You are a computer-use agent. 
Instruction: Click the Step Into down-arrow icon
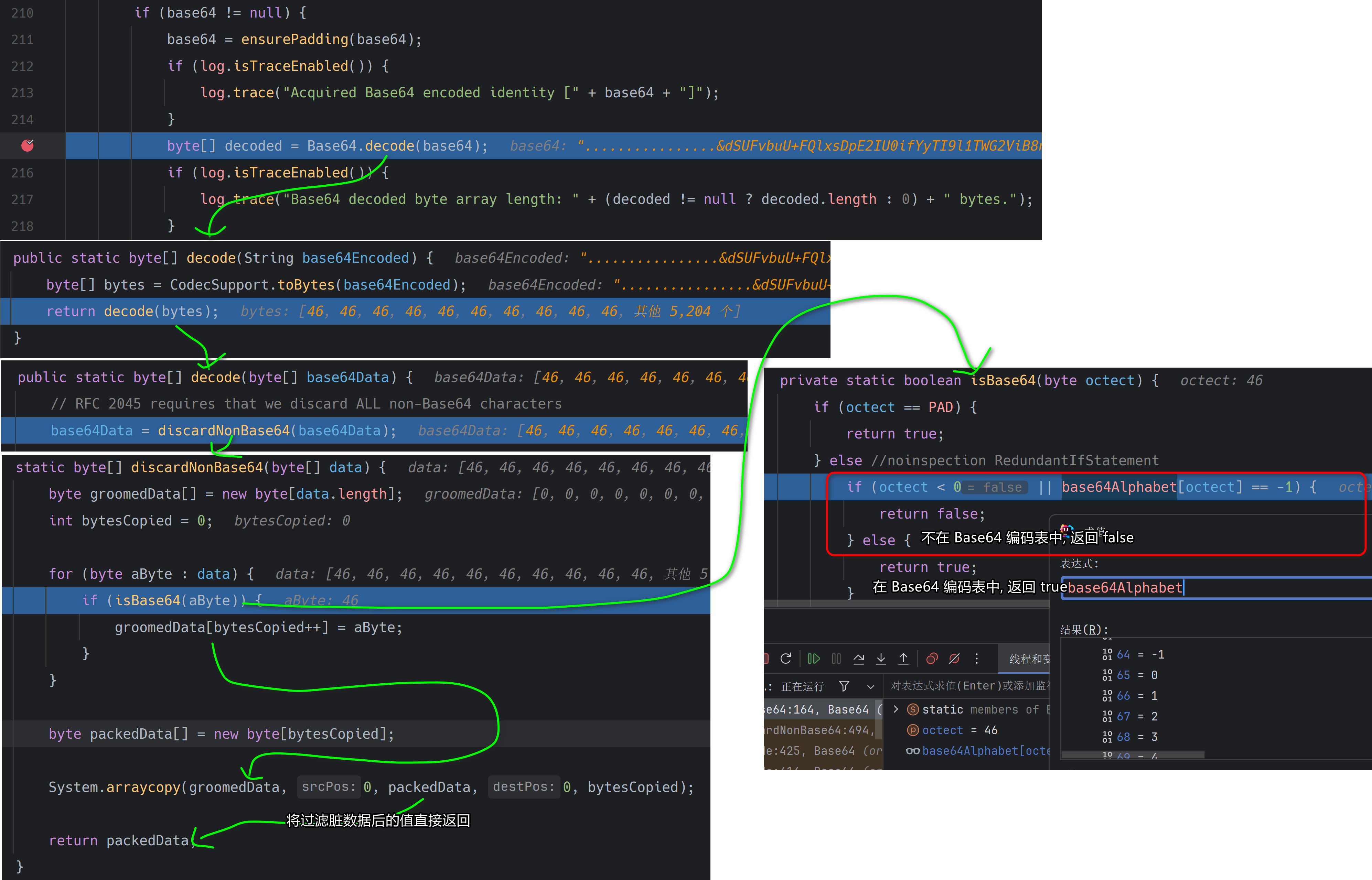[x=881, y=659]
